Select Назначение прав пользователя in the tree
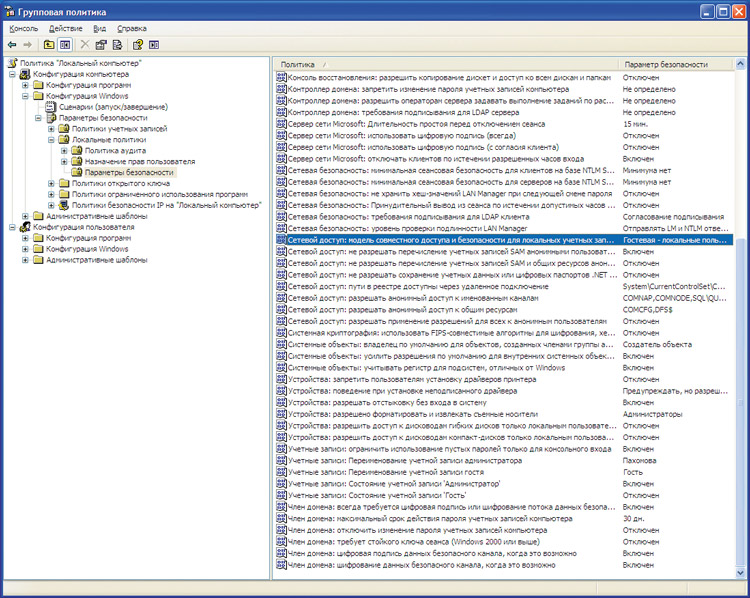The height and width of the screenshot is (598, 750). click(x=139, y=161)
